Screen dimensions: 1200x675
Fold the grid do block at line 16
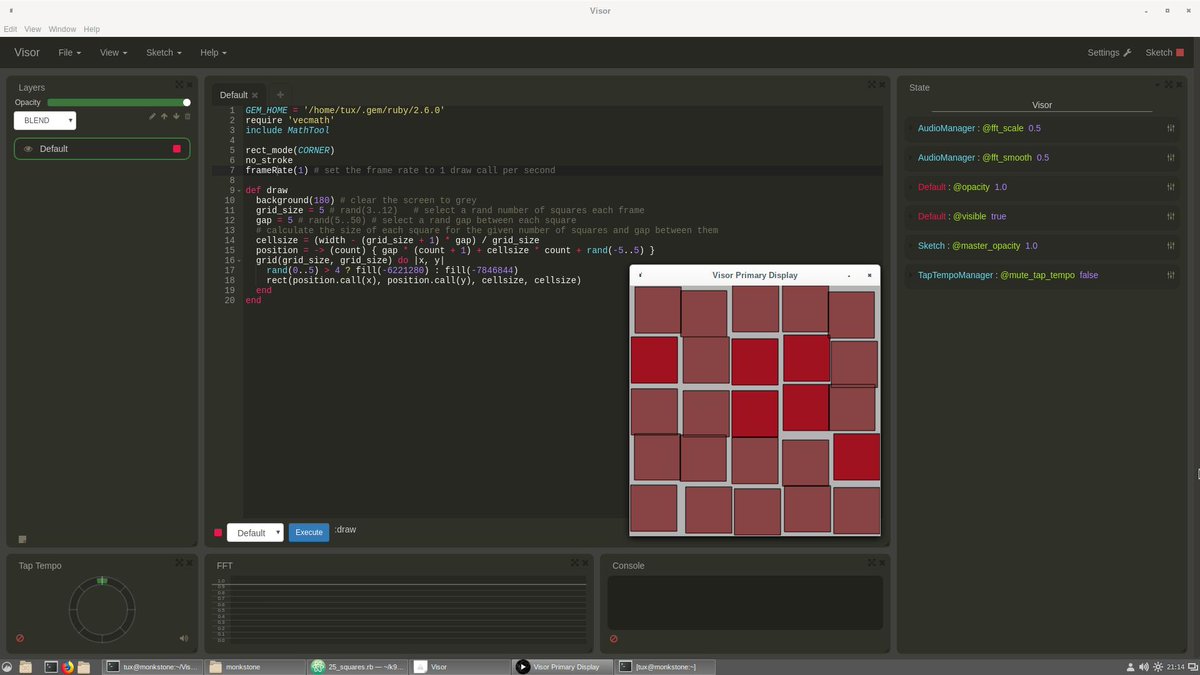pos(239,260)
